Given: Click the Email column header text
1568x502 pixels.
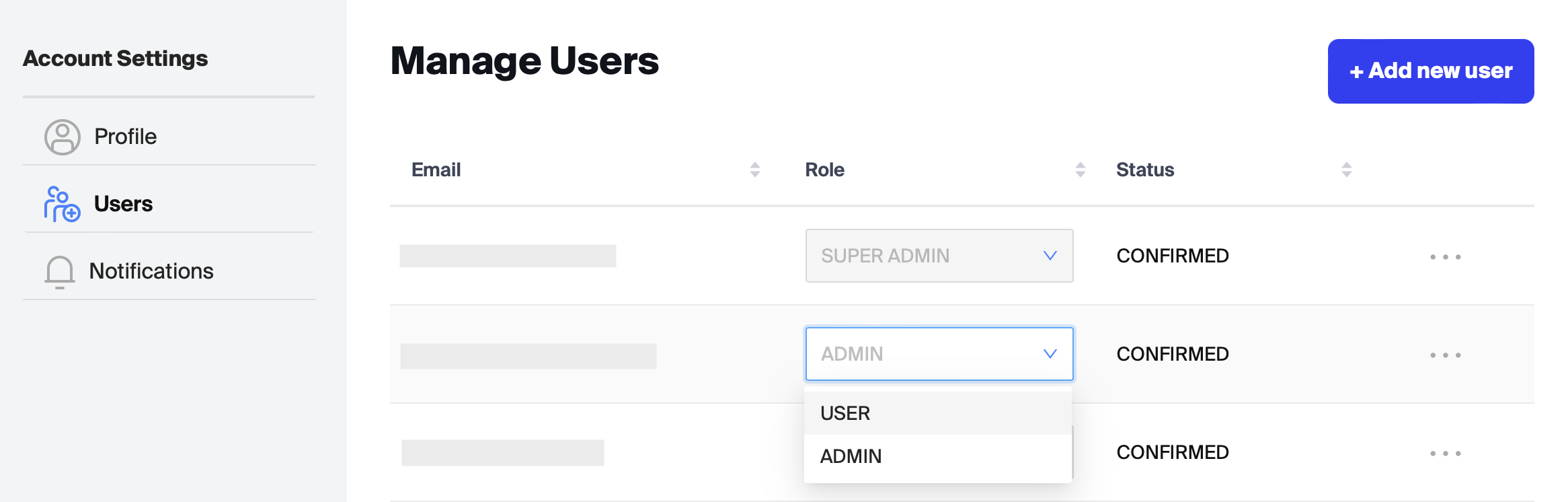Looking at the screenshot, I should [x=436, y=170].
